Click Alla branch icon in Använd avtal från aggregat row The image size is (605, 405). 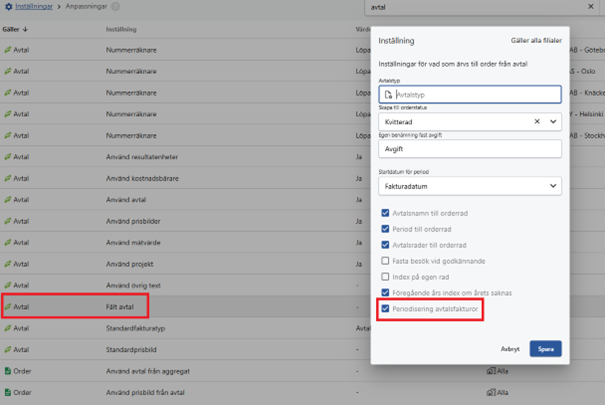click(x=491, y=371)
